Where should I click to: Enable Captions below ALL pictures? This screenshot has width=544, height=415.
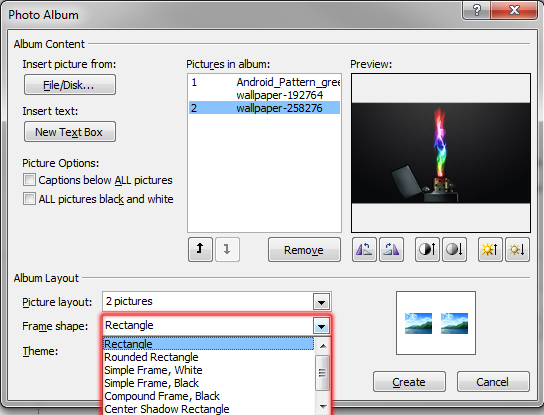[29, 180]
